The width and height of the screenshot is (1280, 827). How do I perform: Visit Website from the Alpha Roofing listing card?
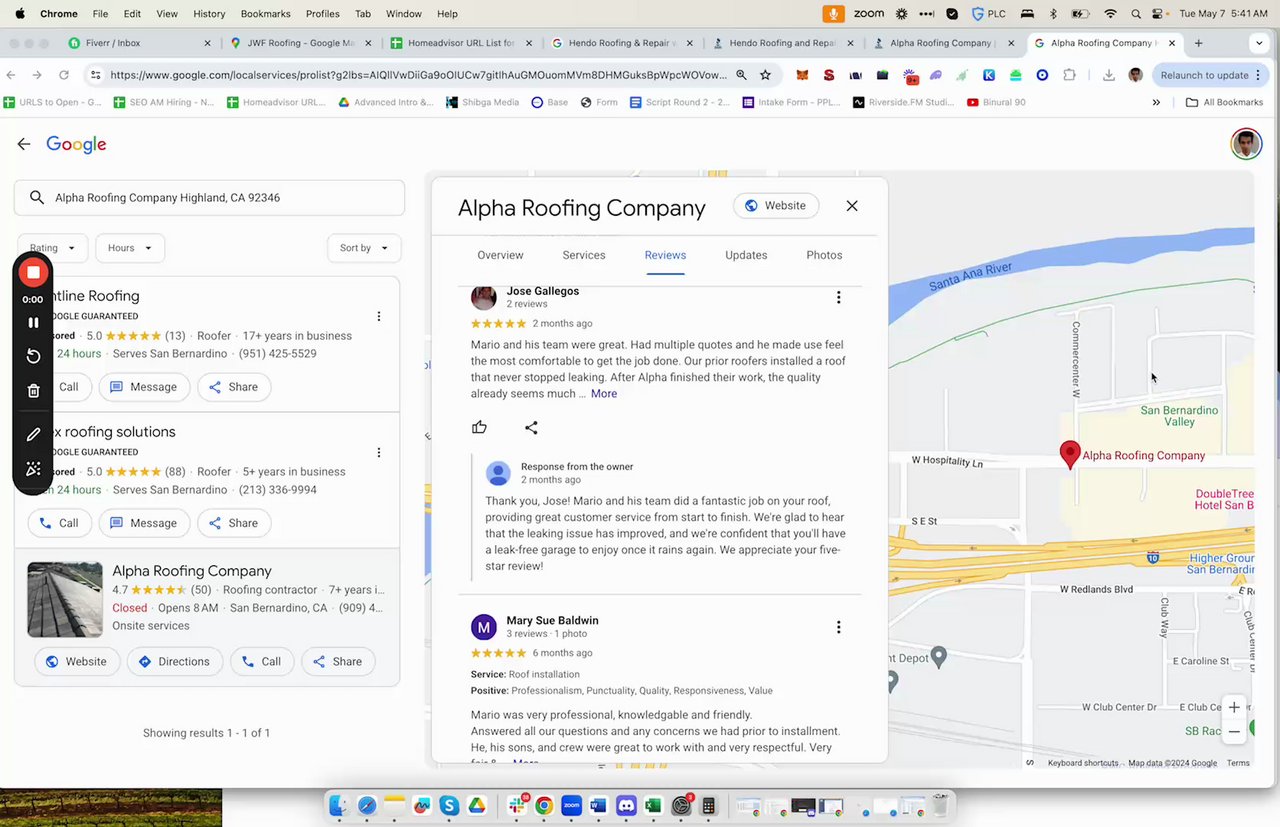point(77,661)
